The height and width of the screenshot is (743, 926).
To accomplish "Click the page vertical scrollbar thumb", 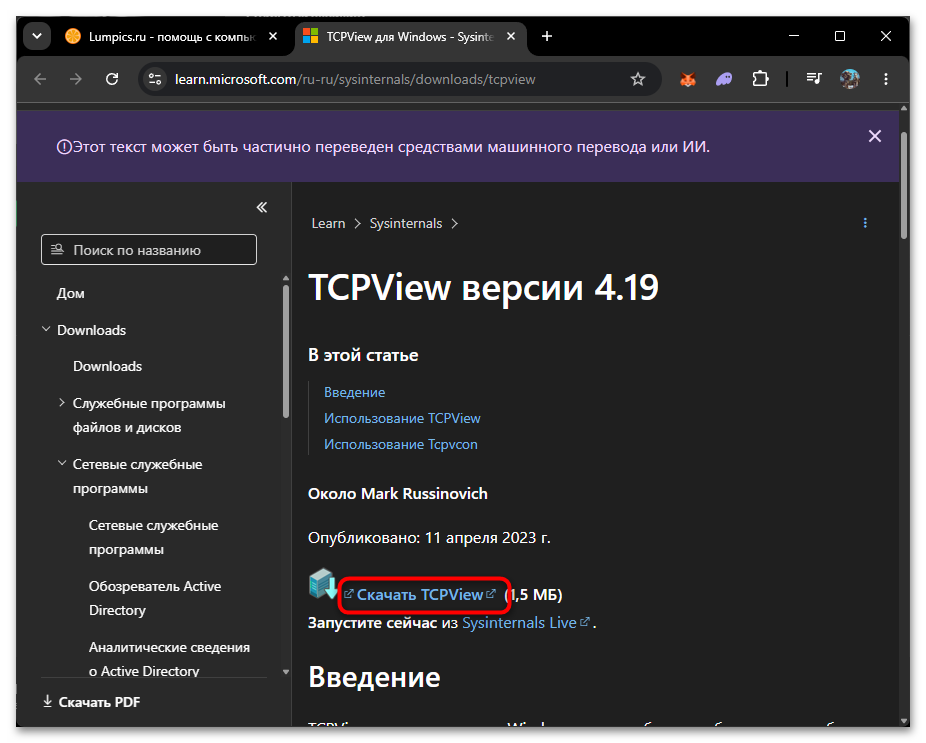I will 904,185.
